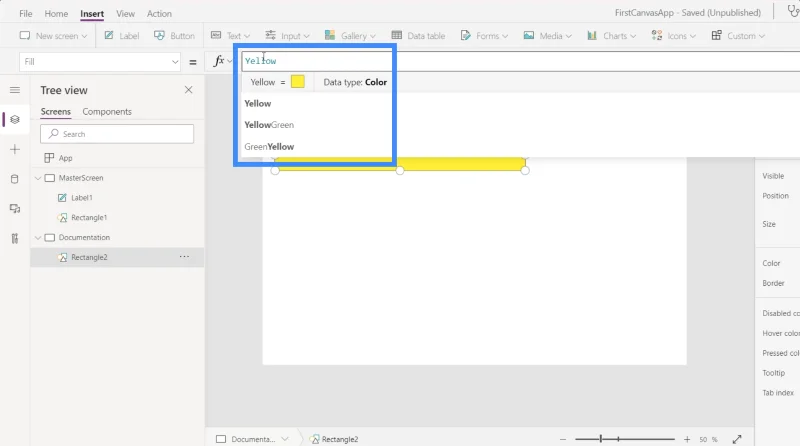Open the App checker stethoscope icon
This screenshot has width=800, height=446.
pos(793,11)
